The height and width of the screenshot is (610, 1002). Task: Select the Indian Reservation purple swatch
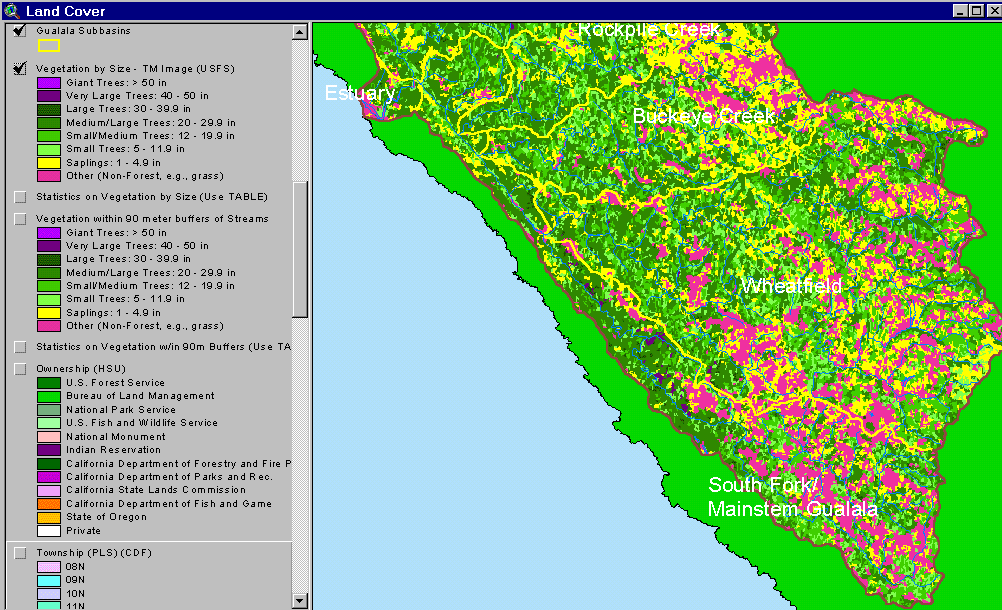pos(49,450)
